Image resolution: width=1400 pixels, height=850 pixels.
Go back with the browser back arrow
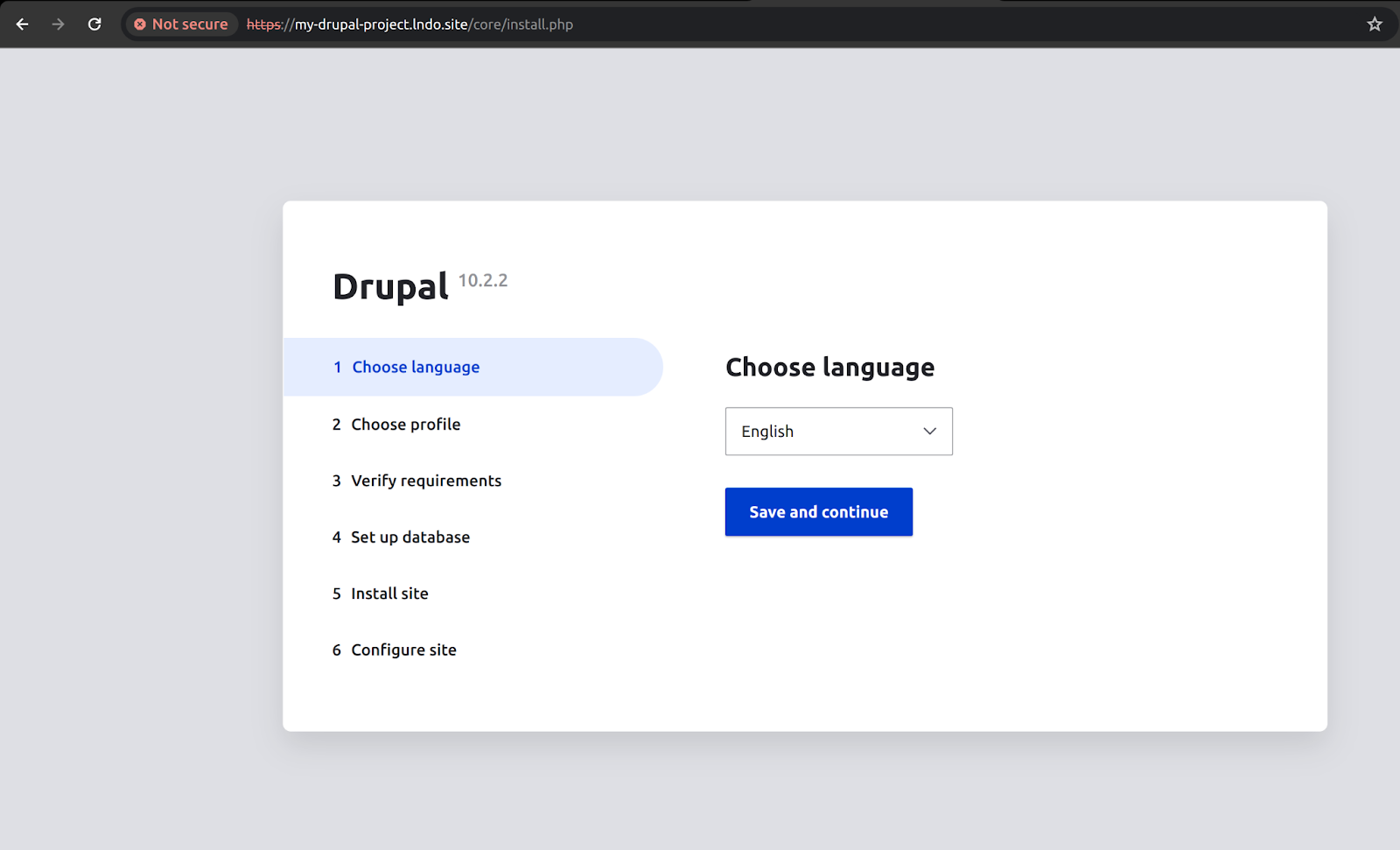(x=23, y=25)
